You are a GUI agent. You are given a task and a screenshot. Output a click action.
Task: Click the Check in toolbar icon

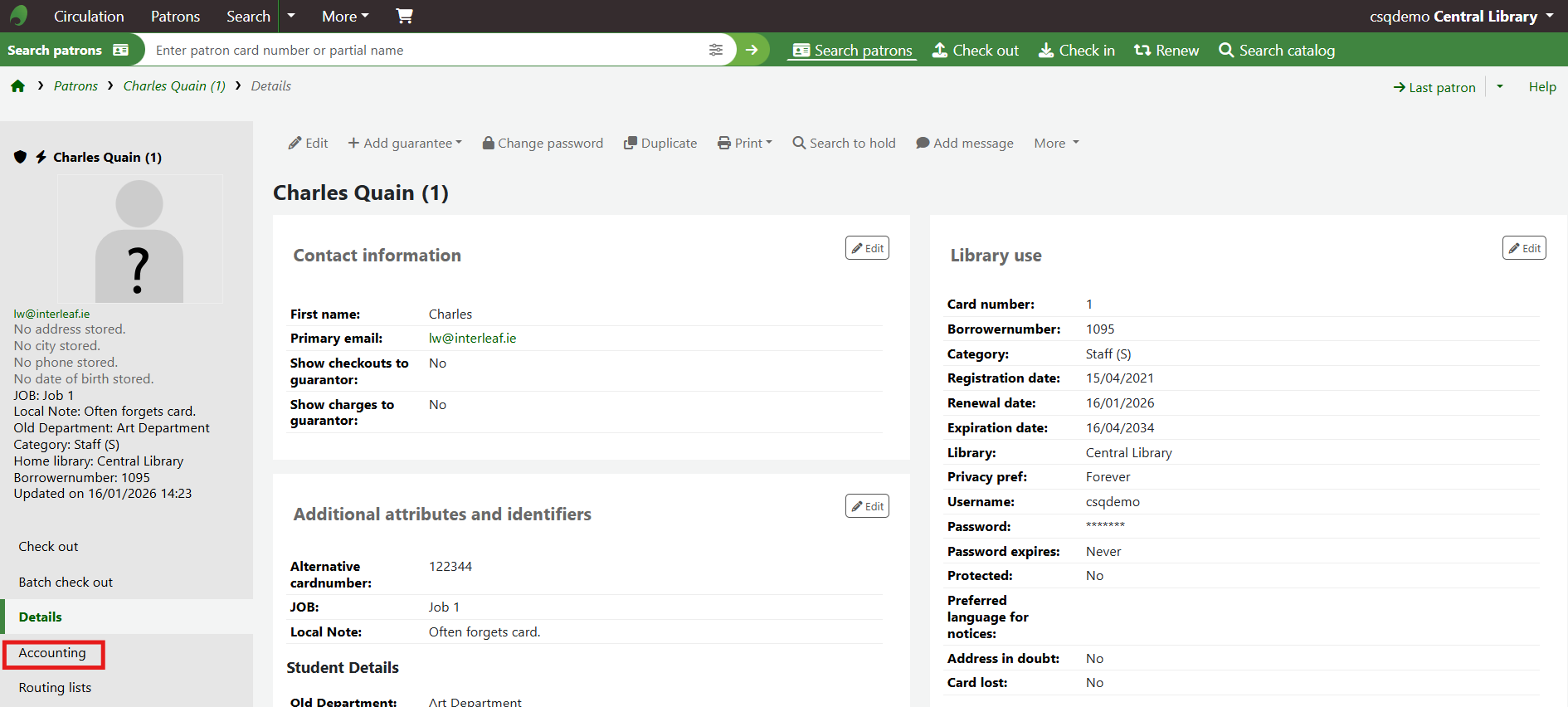coord(1046,50)
